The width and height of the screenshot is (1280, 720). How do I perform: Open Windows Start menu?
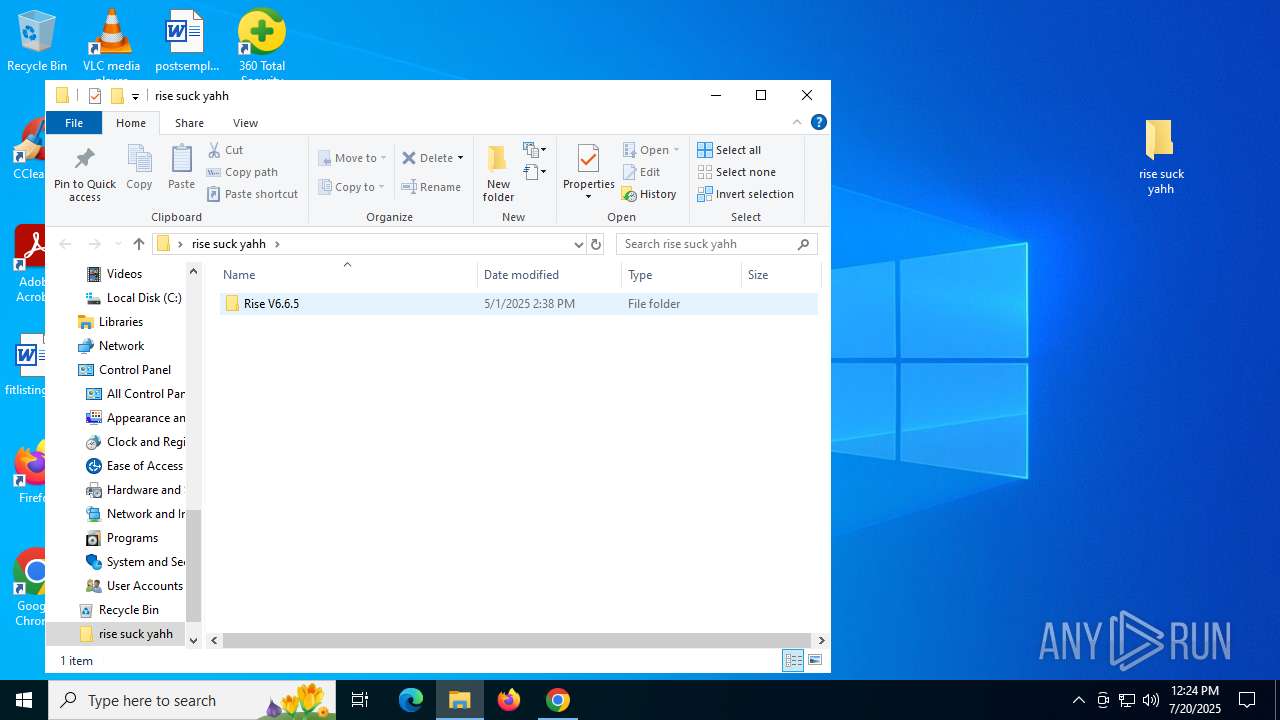[24, 700]
